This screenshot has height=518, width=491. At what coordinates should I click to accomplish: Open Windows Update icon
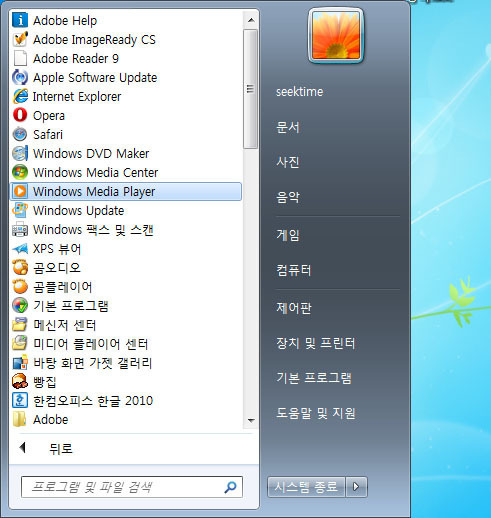point(20,210)
